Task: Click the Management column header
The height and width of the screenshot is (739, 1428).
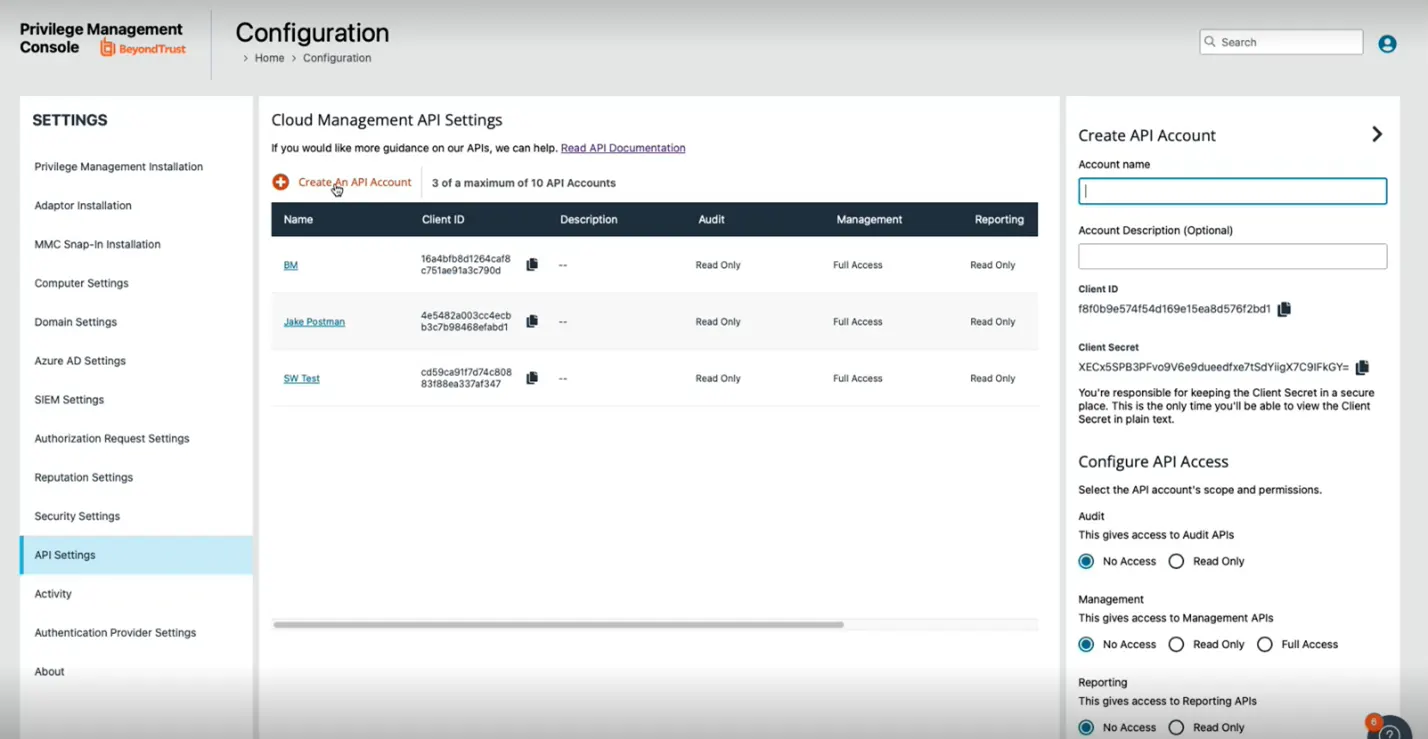Action: coord(869,219)
